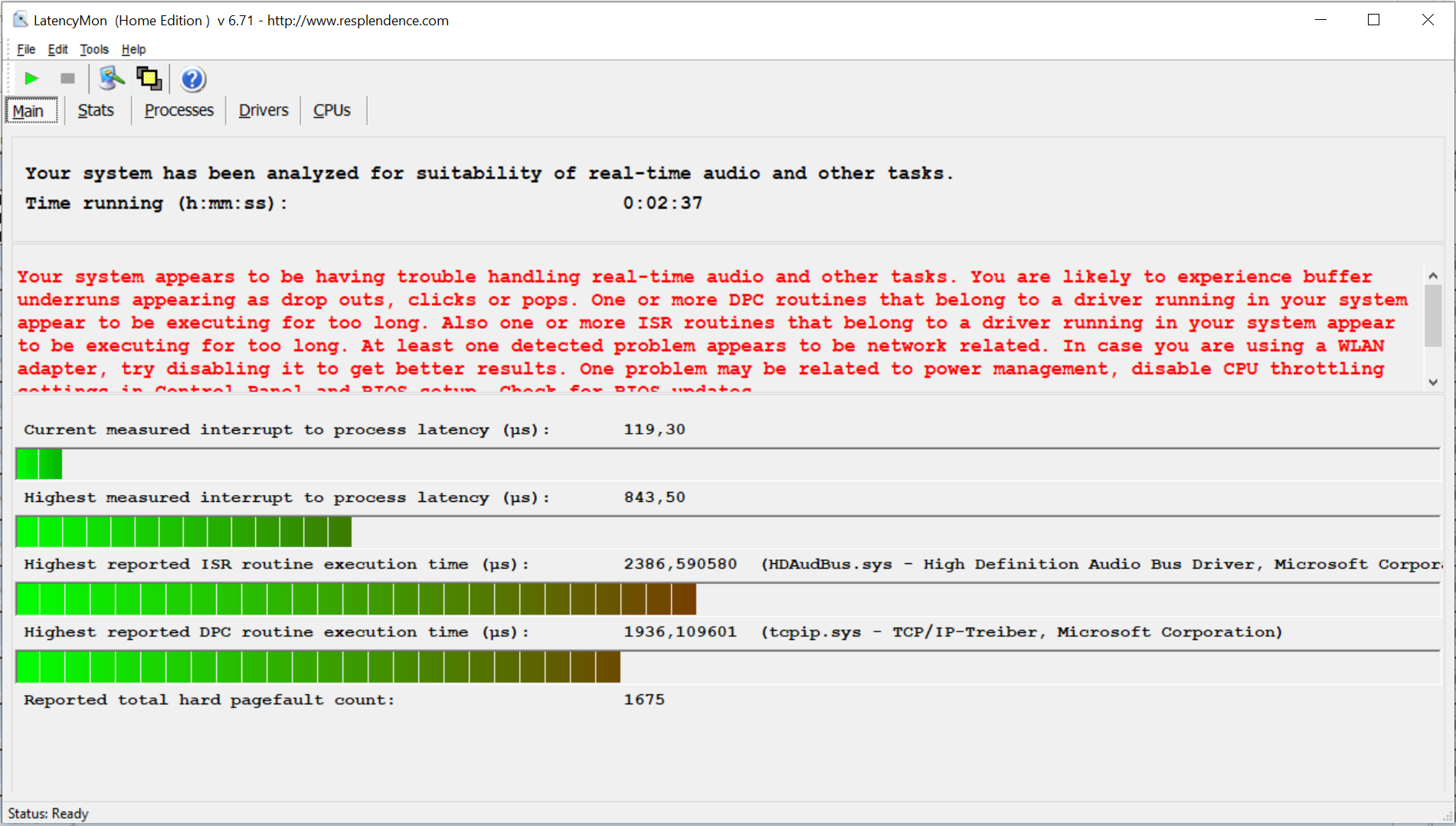Click the highest DPC routine execution time bar
Screen dimensions: 1456x826
[728, 667]
